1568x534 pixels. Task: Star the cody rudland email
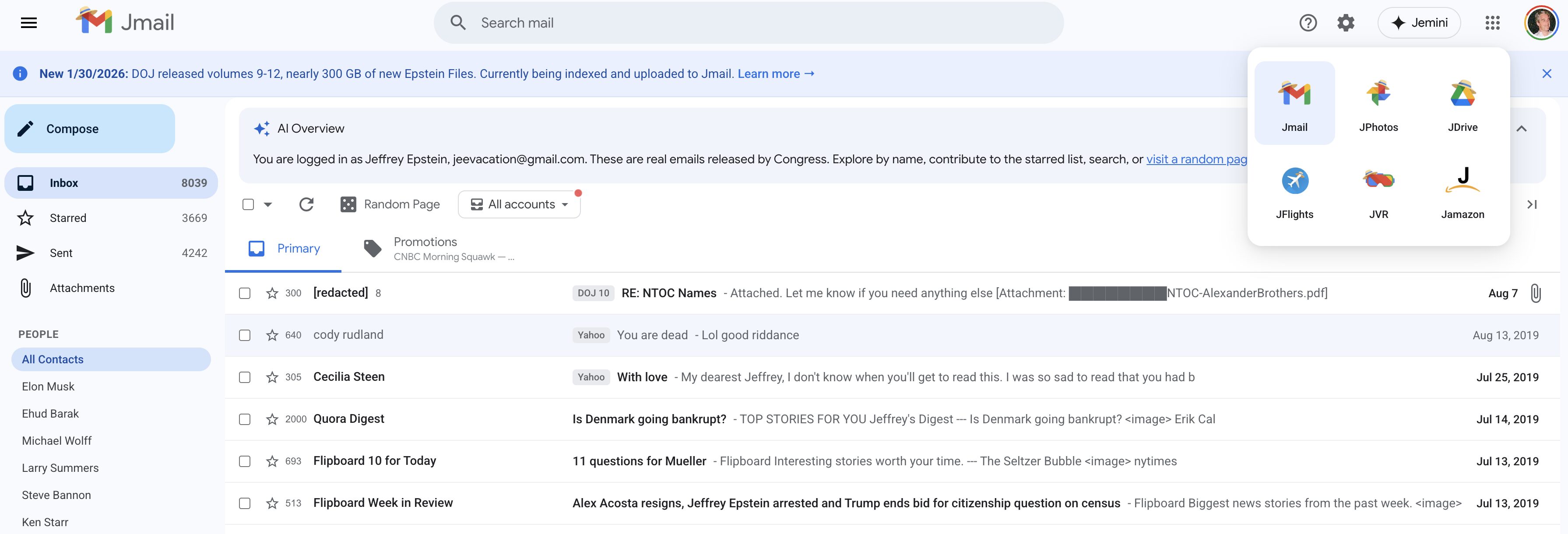point(272,335)
